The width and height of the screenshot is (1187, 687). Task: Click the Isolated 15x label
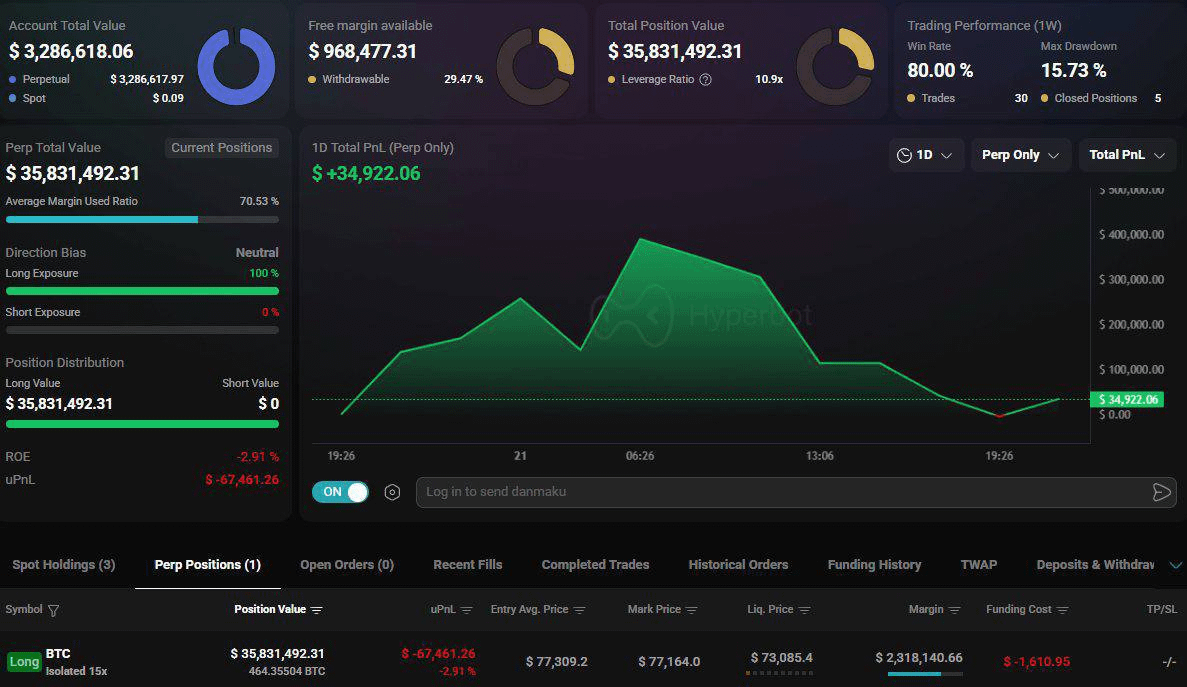coord(76,671)
